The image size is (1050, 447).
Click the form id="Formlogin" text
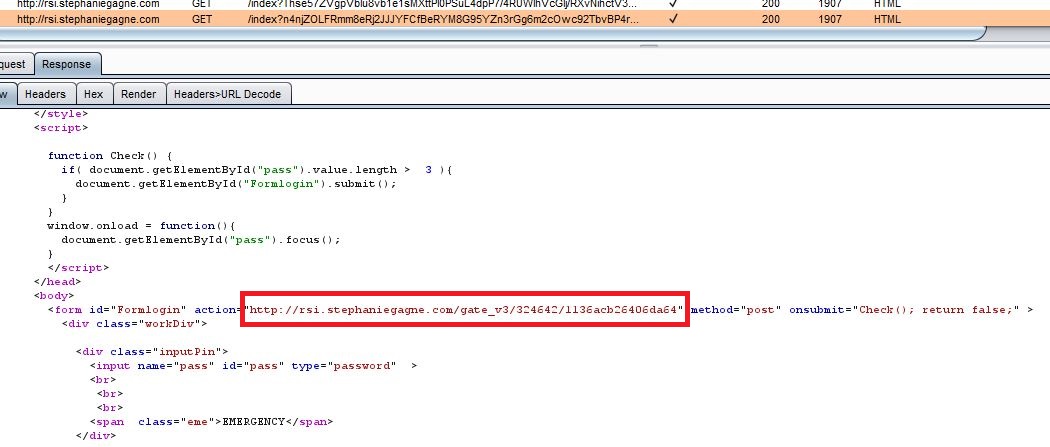[x=117, y=310]
